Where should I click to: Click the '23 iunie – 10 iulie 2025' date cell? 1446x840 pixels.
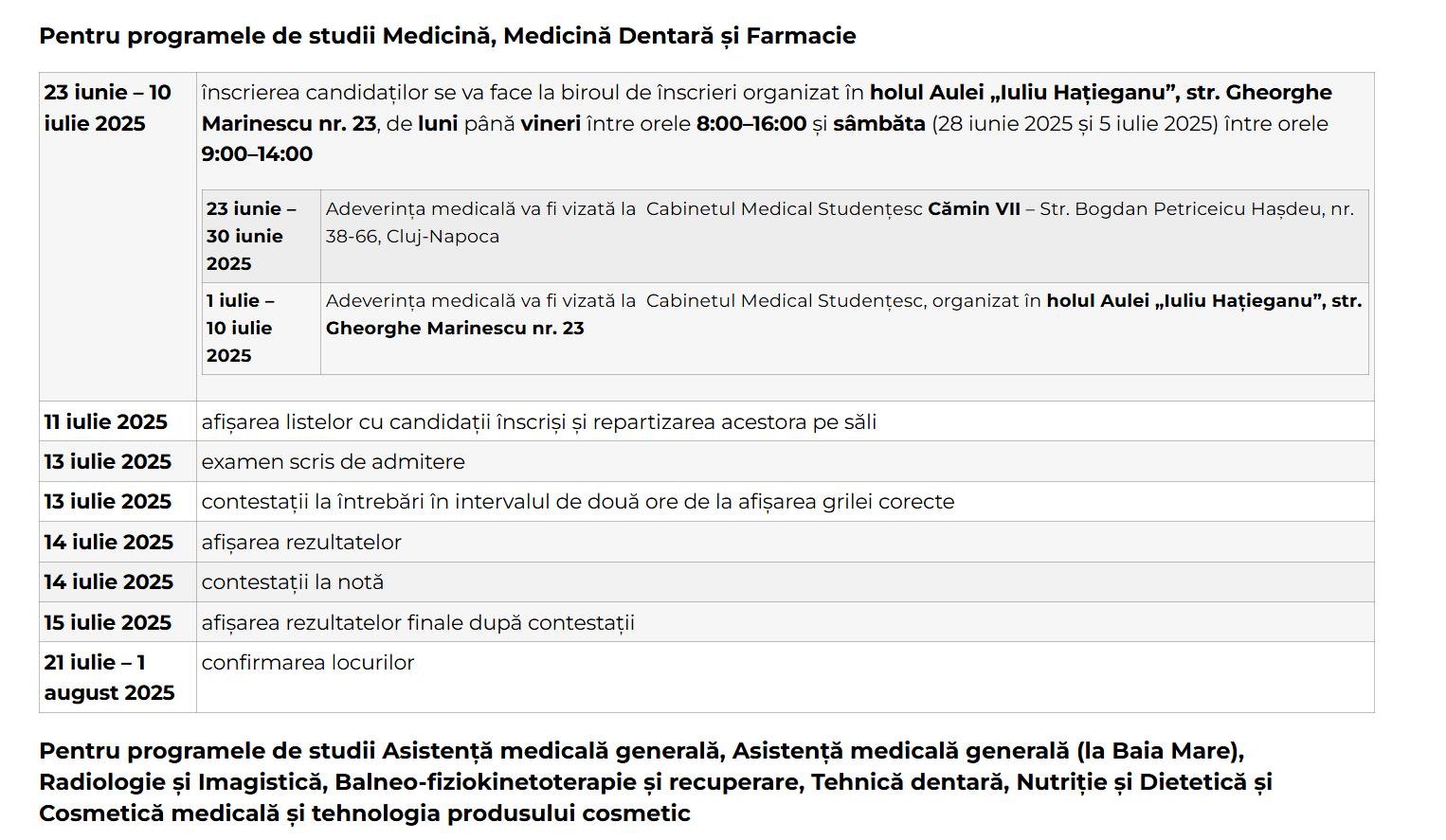click(x=108, y=108)
